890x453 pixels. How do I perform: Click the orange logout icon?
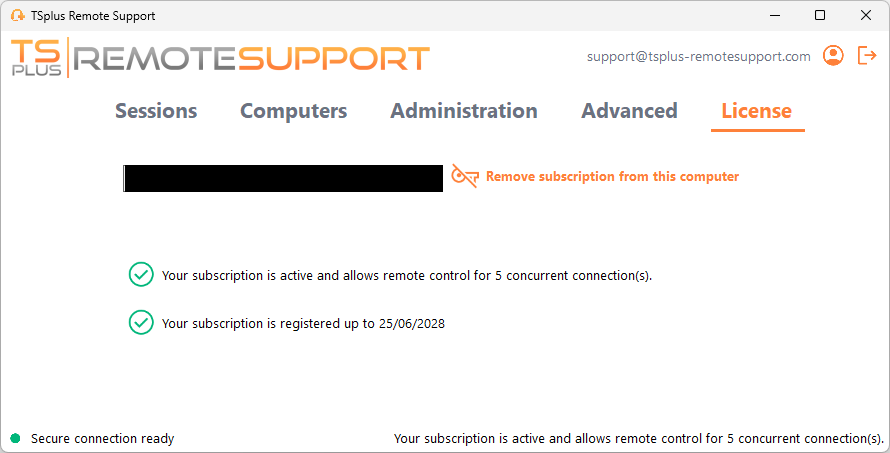[867, 56]
